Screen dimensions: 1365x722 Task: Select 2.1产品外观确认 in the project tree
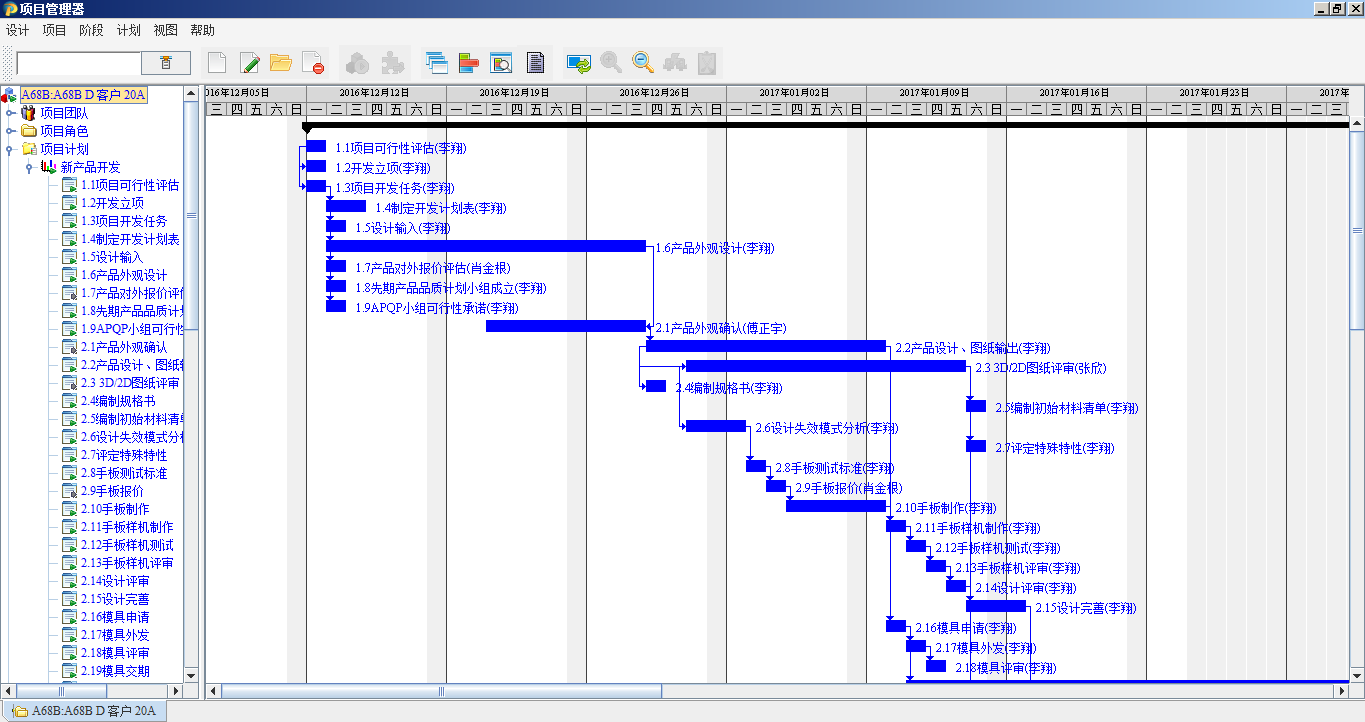pos(124,347)
